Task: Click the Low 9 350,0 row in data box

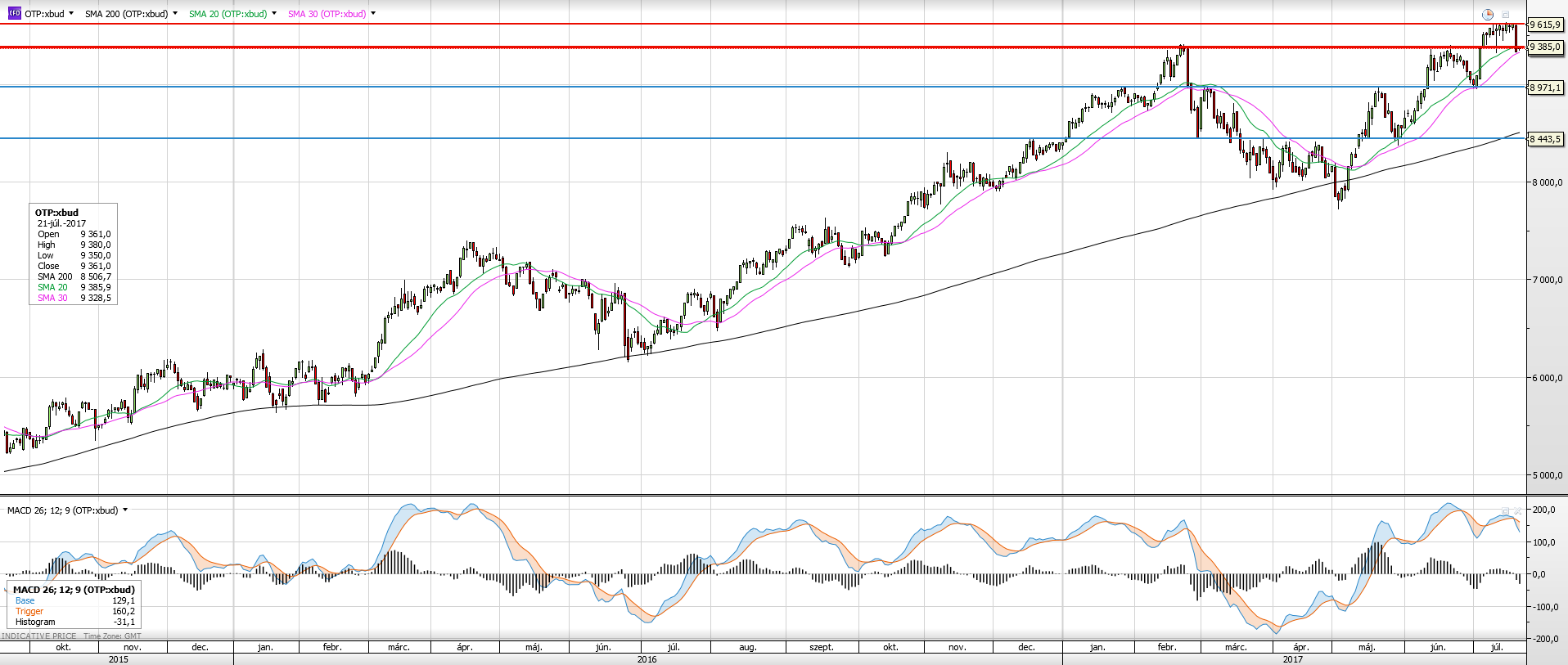Action: coord(74,255)
